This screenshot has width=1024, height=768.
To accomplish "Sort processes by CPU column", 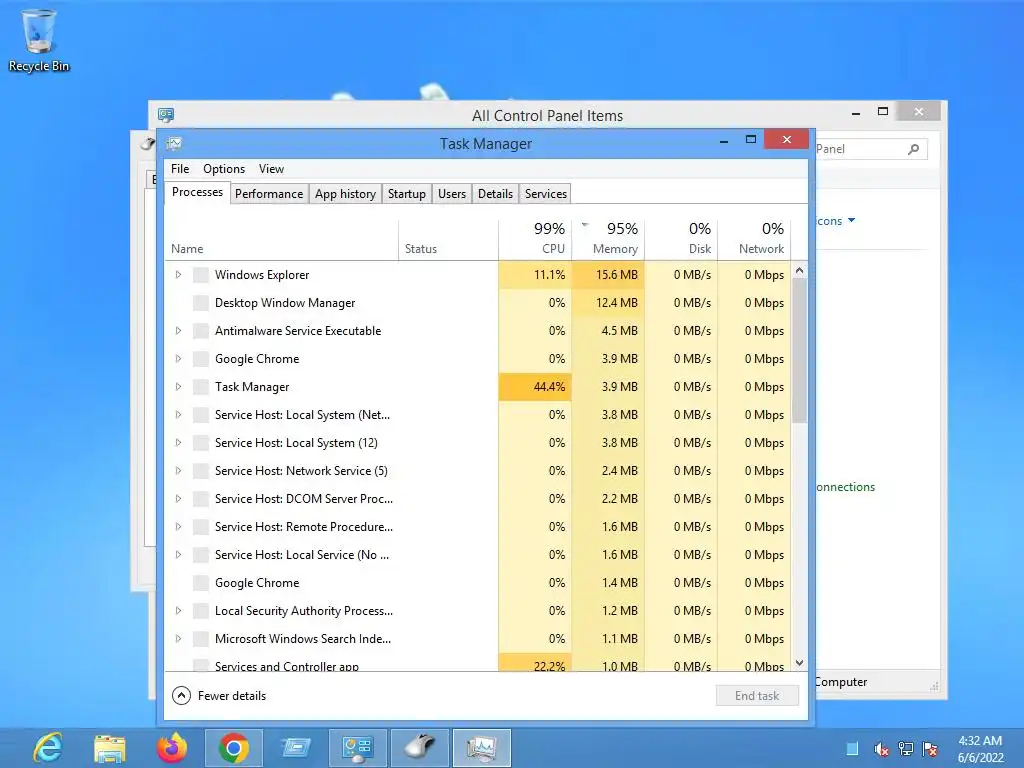I will [x=535, y=238].
